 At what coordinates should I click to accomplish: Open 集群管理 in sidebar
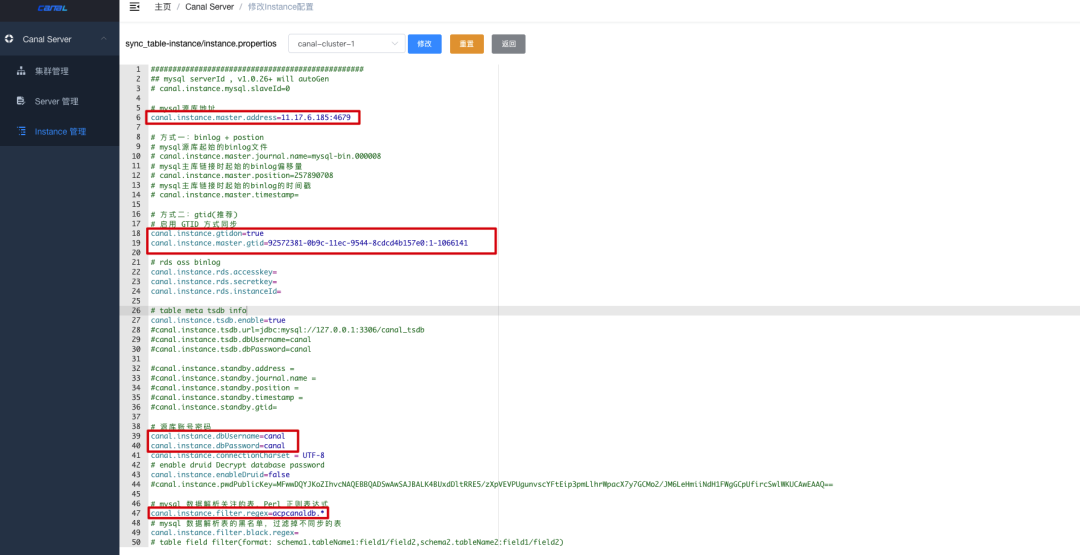(x=52, y=71)
